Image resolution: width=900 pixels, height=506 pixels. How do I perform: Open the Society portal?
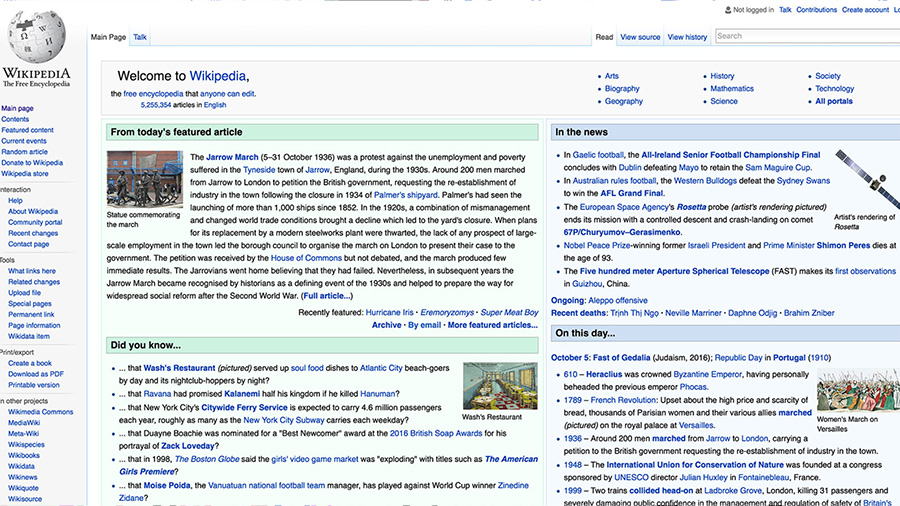click(828, 76)
